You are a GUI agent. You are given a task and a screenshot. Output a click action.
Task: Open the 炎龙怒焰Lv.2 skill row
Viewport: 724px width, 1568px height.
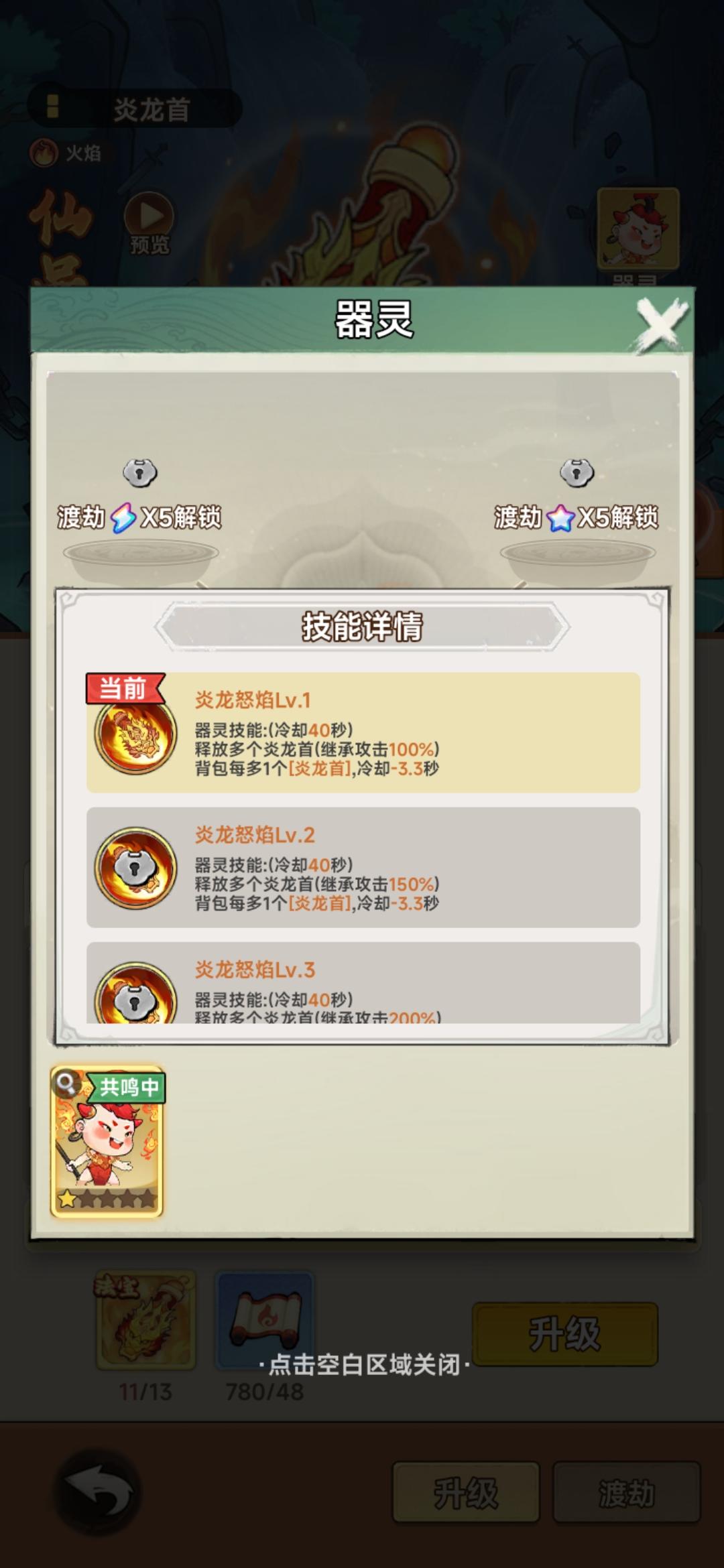pos(363,868)
